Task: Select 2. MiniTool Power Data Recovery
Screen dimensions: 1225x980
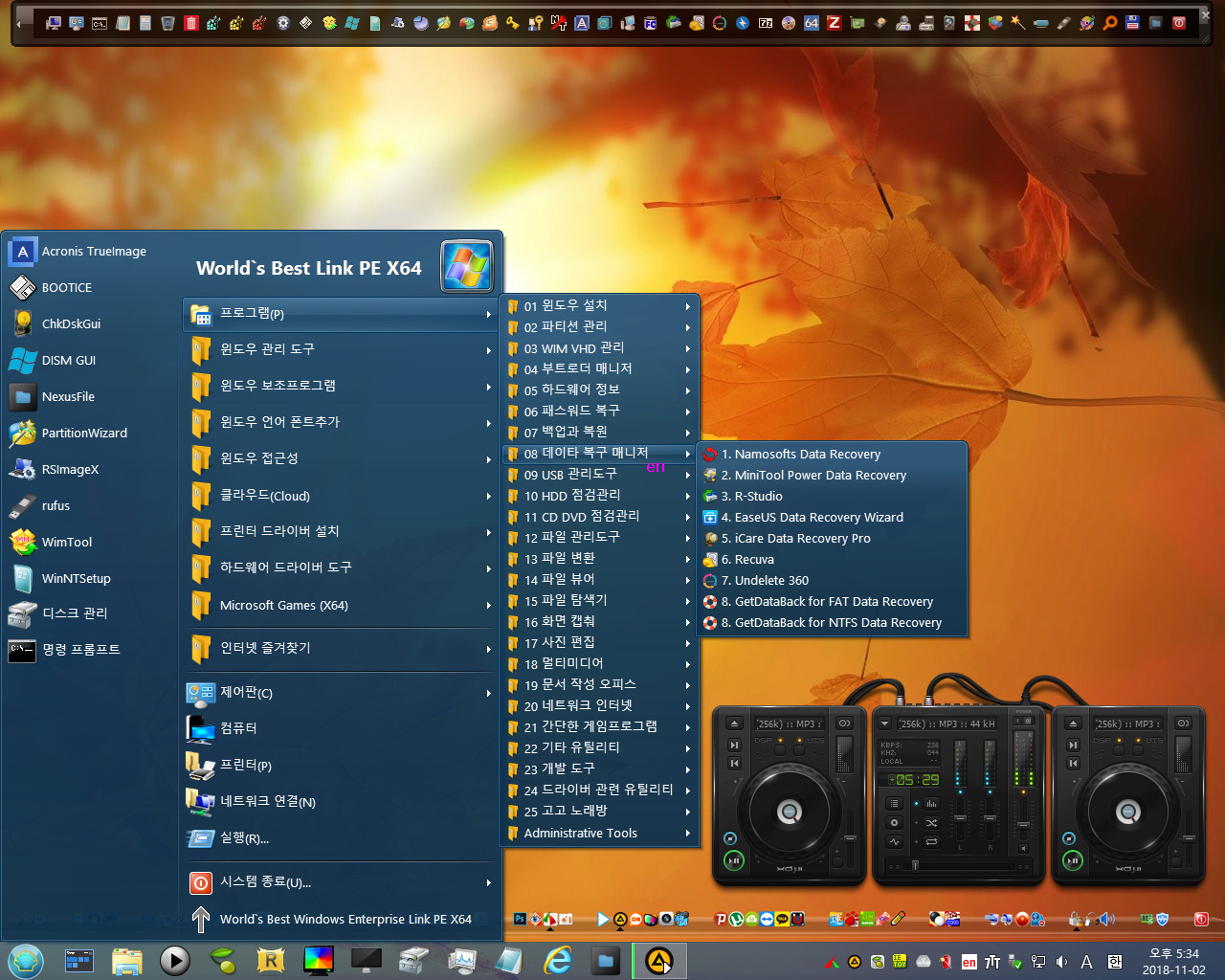Action: click(x=833, y=475)
